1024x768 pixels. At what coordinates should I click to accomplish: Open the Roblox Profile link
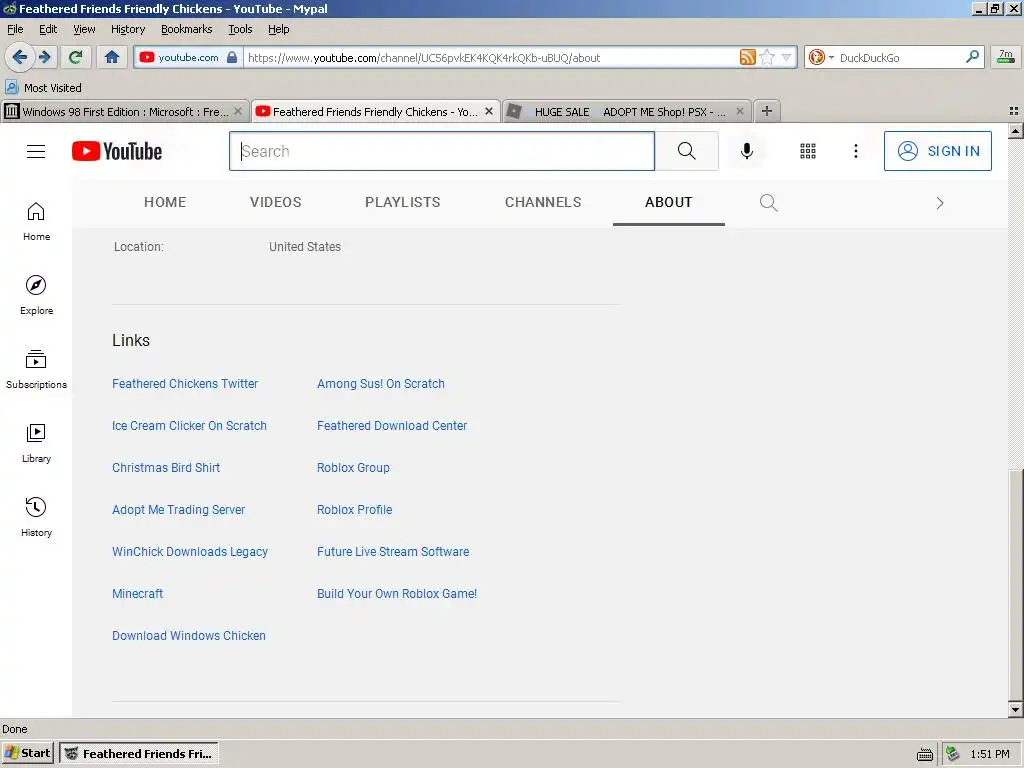coord(355,509)
